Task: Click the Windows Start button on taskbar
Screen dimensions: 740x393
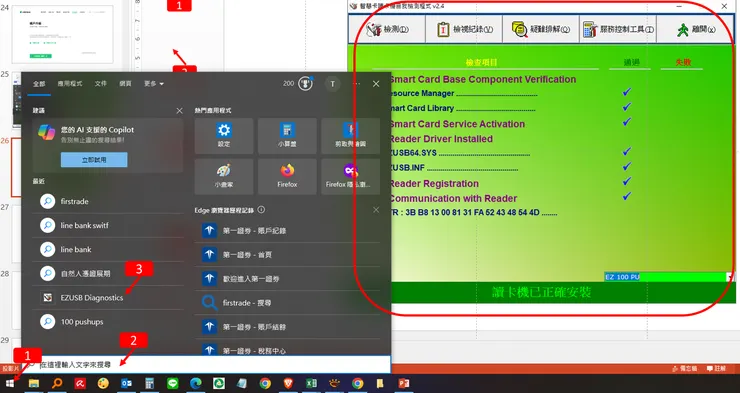Action: (9, 384)
